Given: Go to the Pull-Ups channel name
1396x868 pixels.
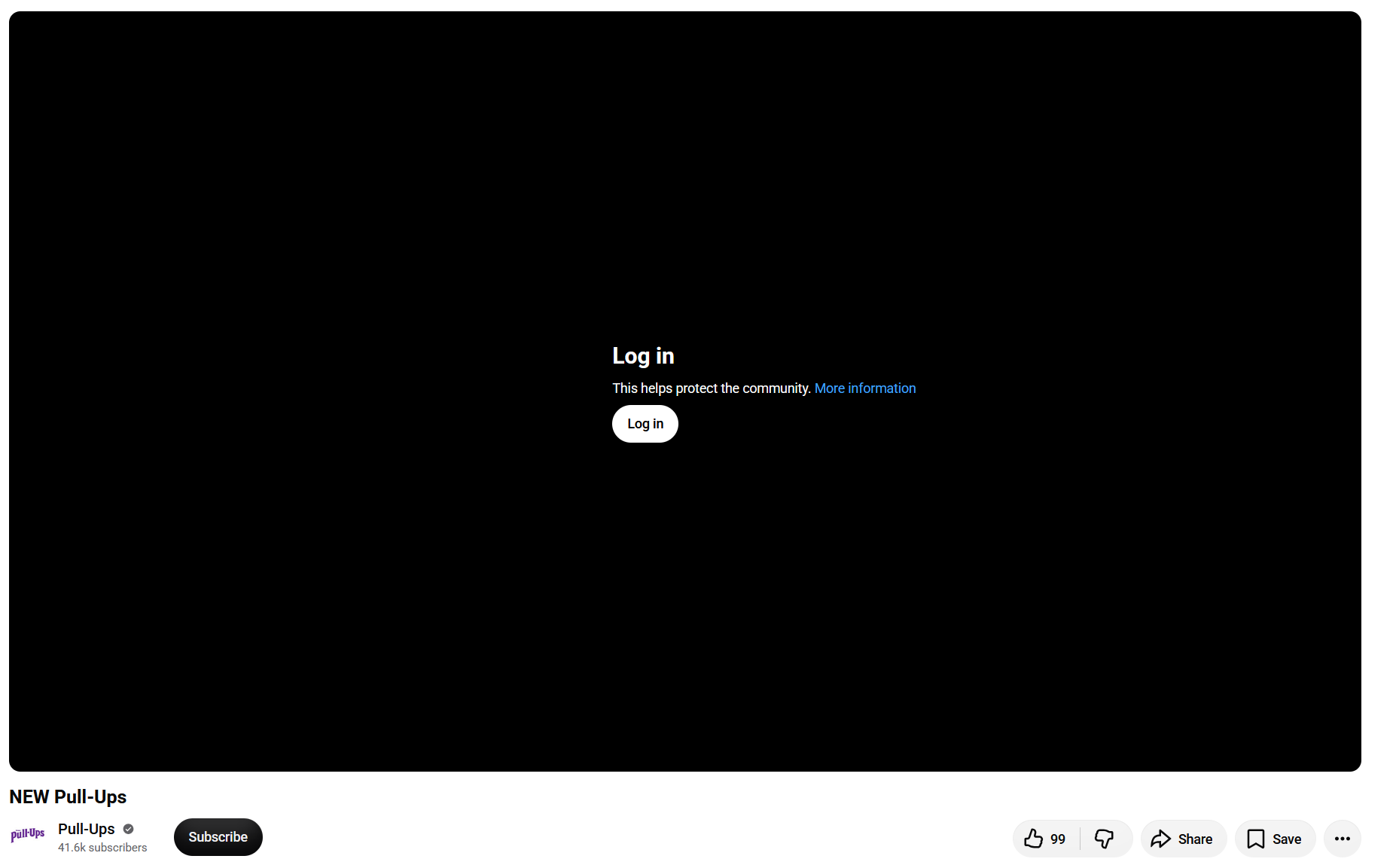Looking at the screenshot, I should point(87,829).
